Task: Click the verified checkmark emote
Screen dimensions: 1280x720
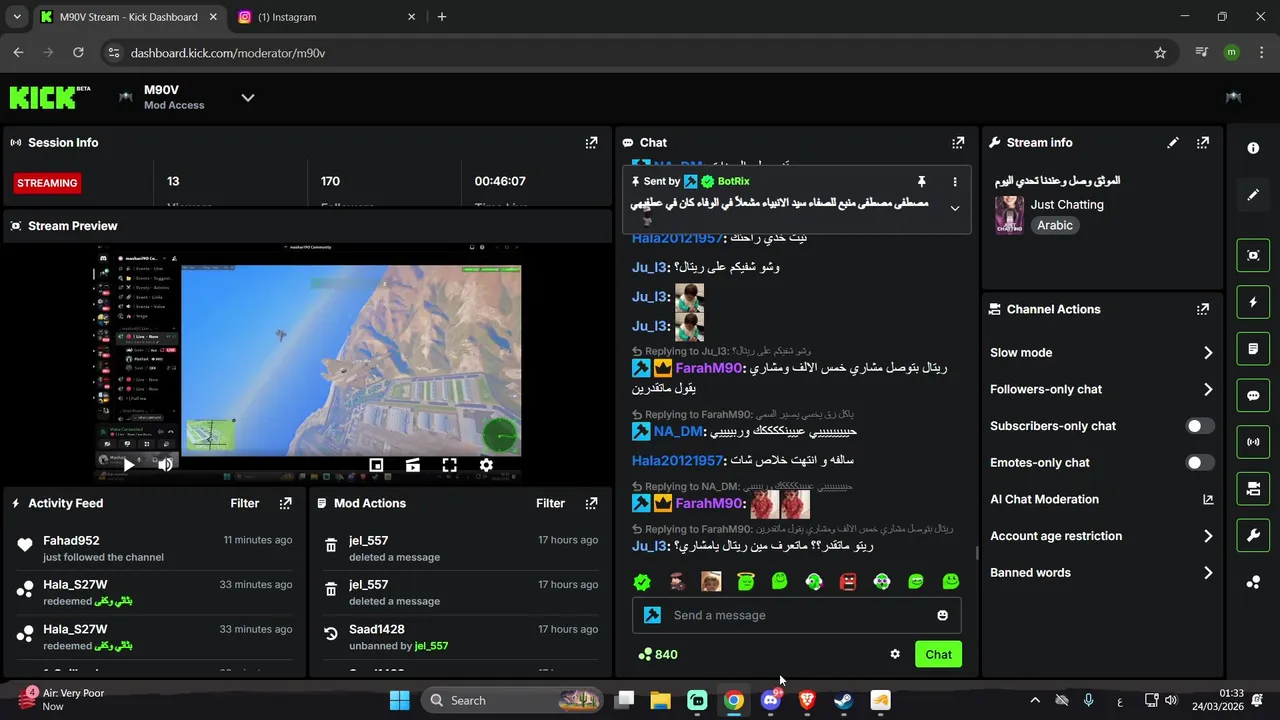Action: [642, 582]
